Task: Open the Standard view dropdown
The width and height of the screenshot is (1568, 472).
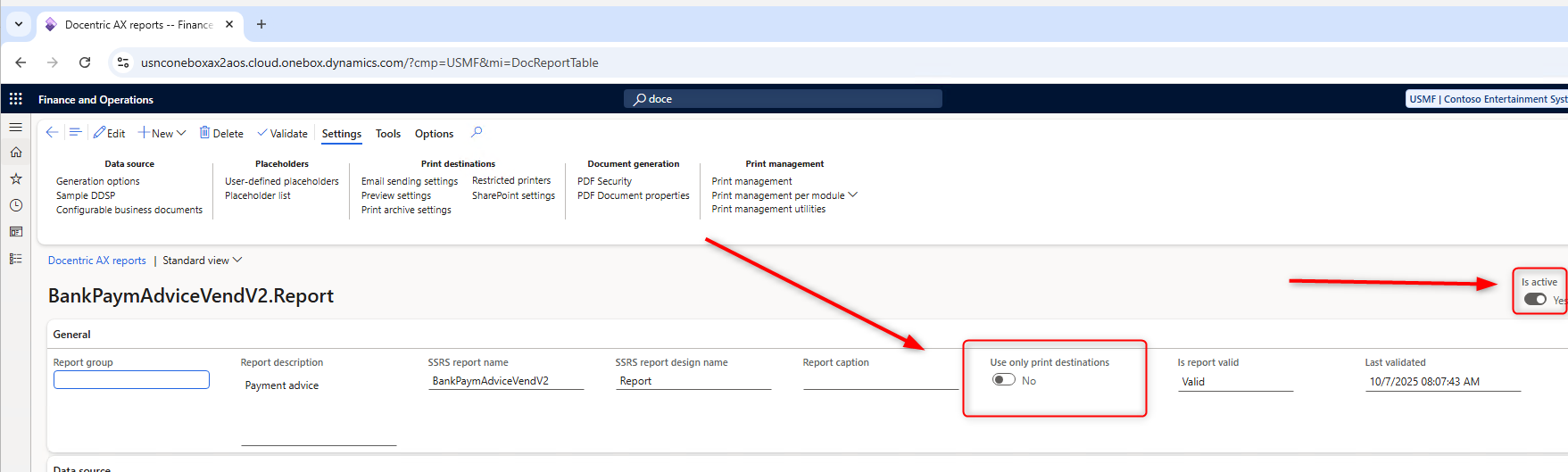Action: 202,261
